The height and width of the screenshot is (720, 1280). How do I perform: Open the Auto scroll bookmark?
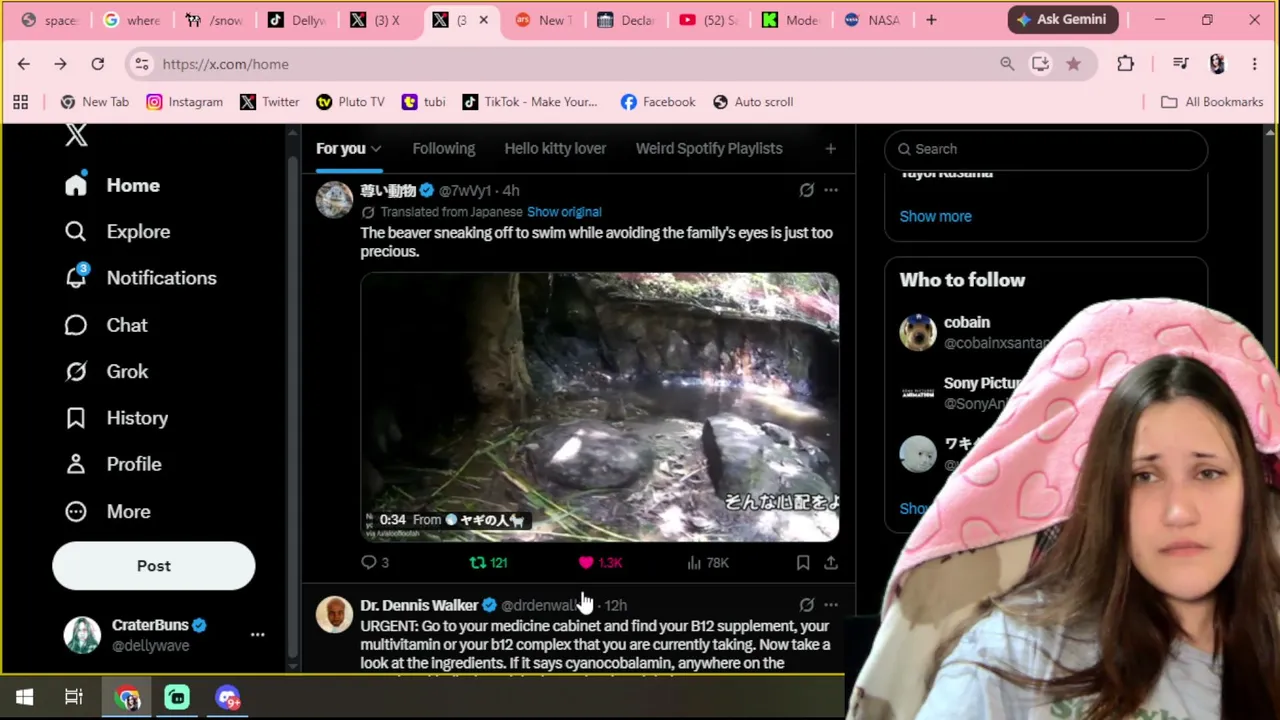[753, 102]
